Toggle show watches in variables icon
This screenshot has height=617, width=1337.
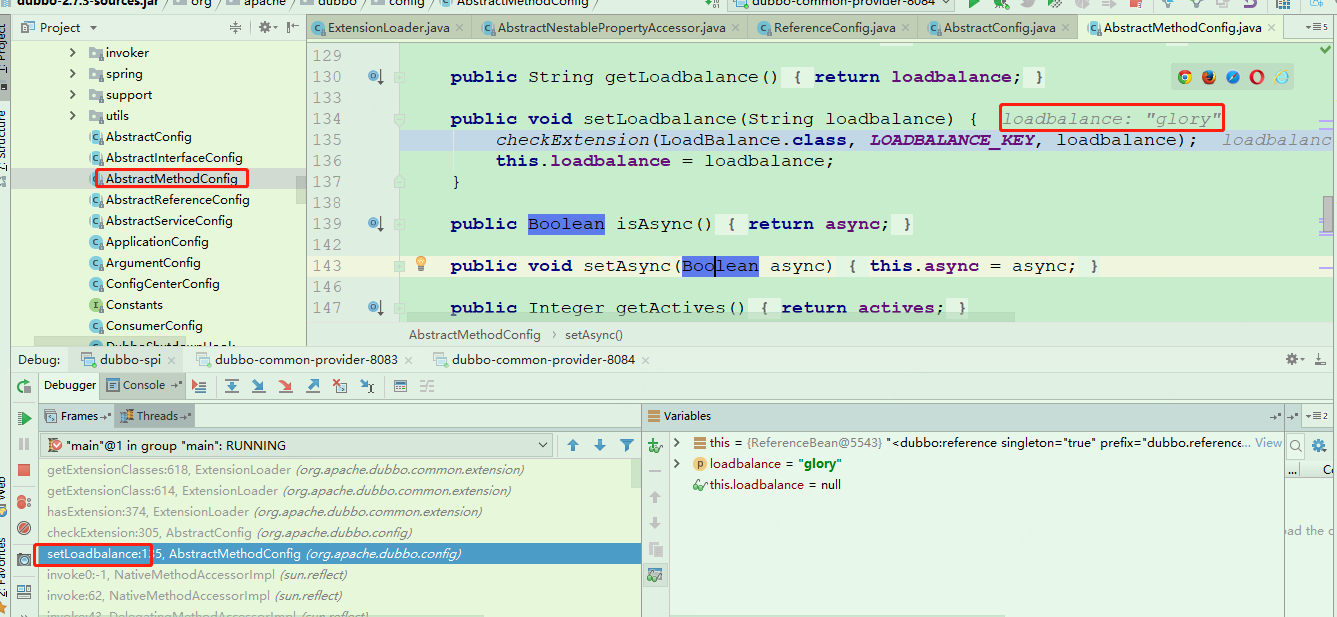[x=655, y=575]
